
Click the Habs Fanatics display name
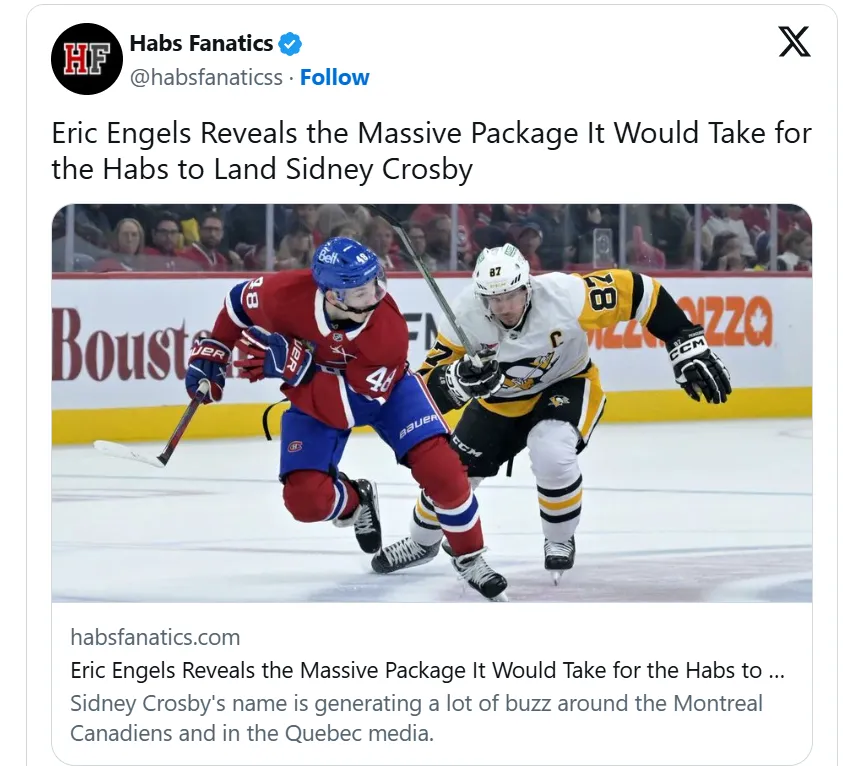[202, 44]
